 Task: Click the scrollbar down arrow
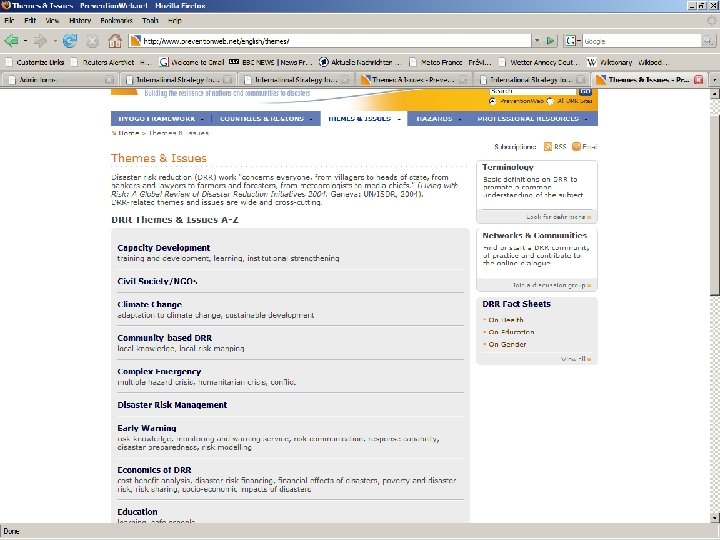[x=714, y=518]
